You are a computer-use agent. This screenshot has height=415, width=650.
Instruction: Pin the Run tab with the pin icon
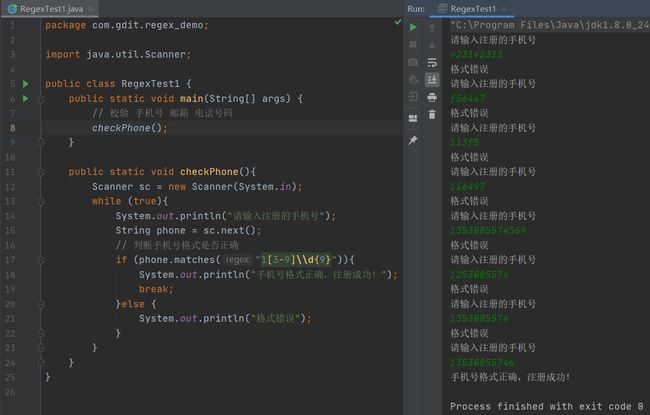click(x=413, y=140)
